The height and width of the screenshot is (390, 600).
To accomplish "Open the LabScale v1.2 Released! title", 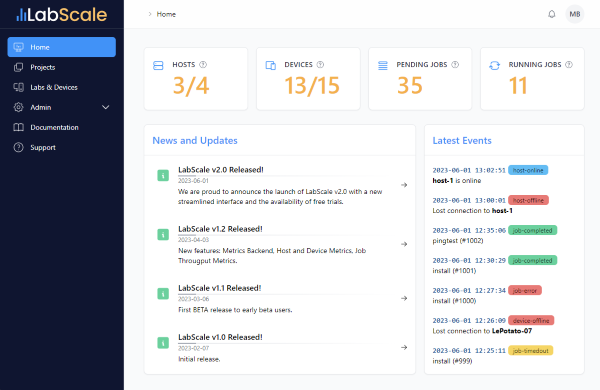I will point(220,229).
